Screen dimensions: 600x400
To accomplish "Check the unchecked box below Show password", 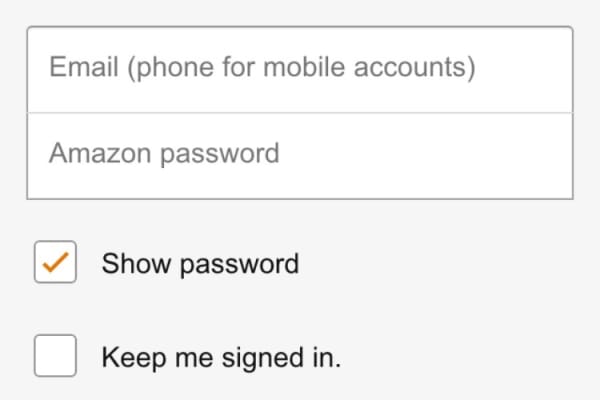I will [55, 357].
